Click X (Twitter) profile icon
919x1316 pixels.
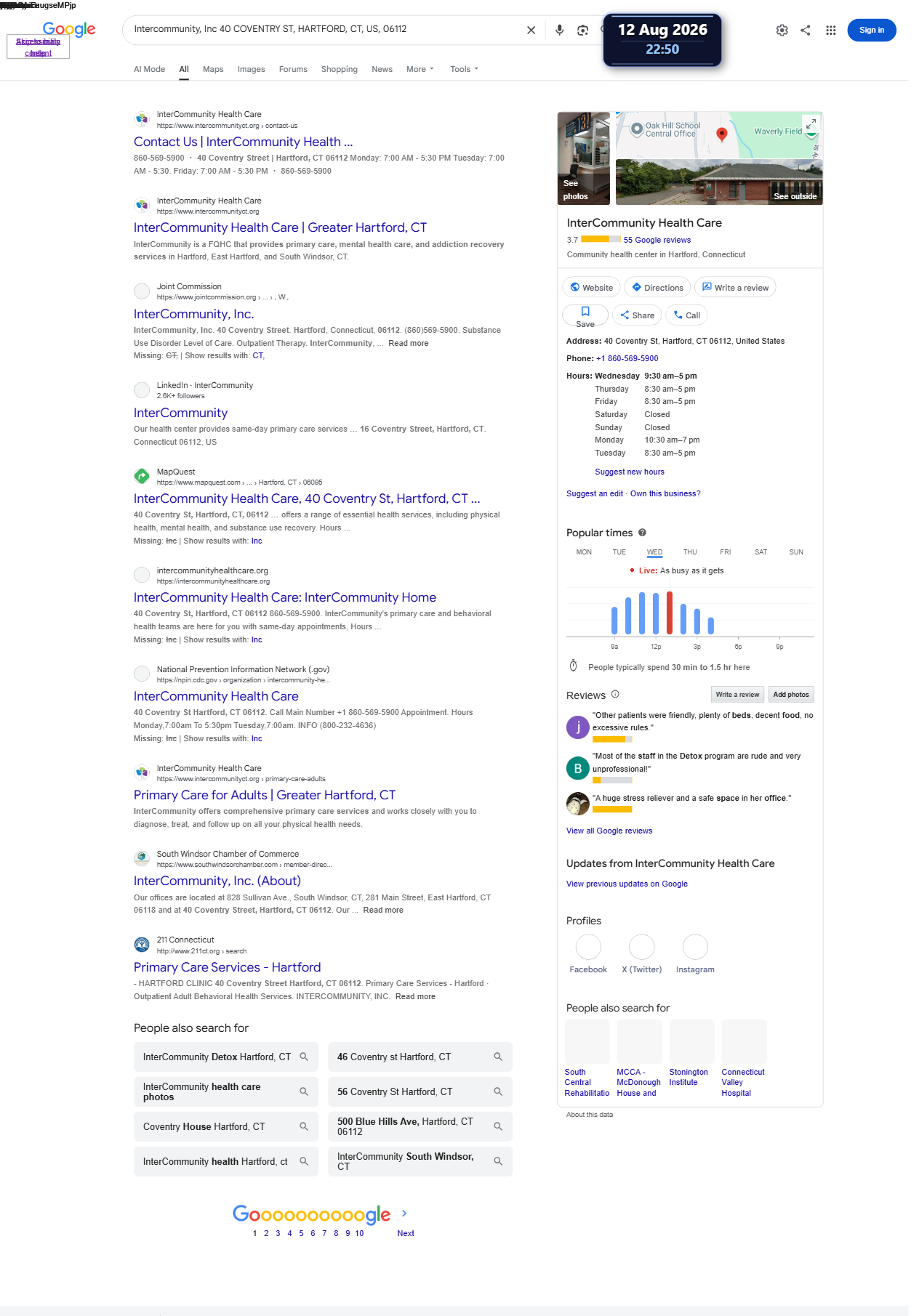tap(642, 947)
